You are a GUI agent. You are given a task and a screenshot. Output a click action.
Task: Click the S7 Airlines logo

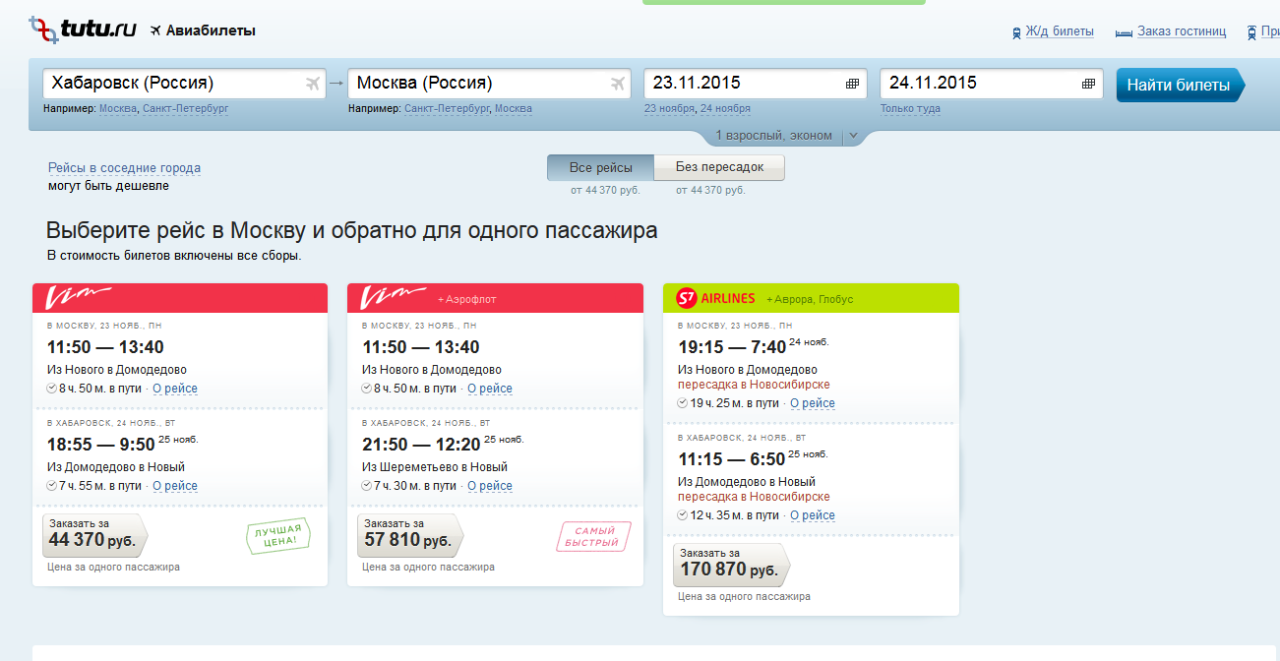pyautogui.click(x=715, y=298)
